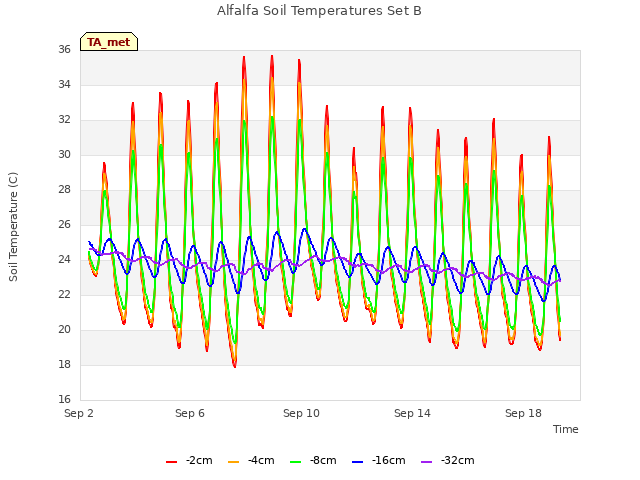Toggle the -32cm legend entry
This screenshot has width=640, height=480.
click(x=447, y=460)
